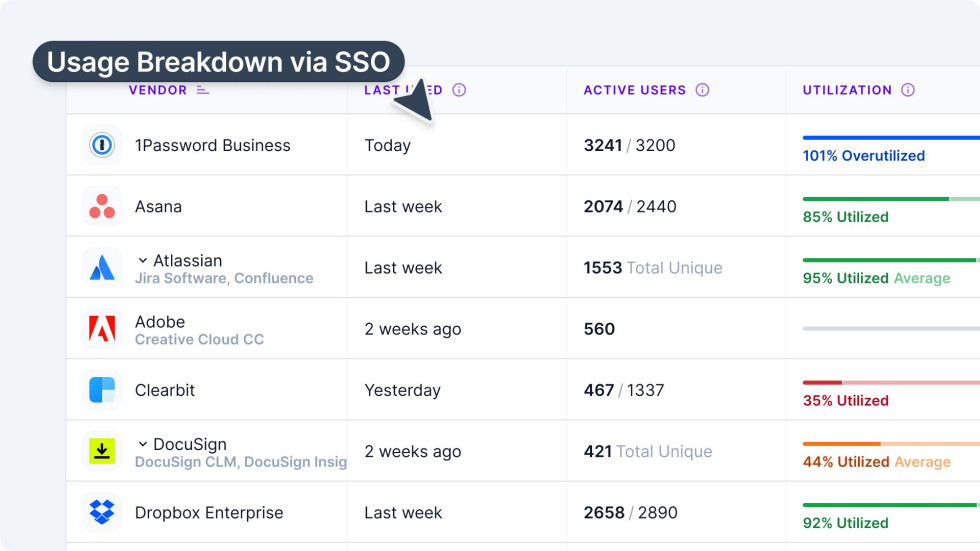Click the Active Users info icon
Screen dimensions: 980x551
click(x=702, y=90)
